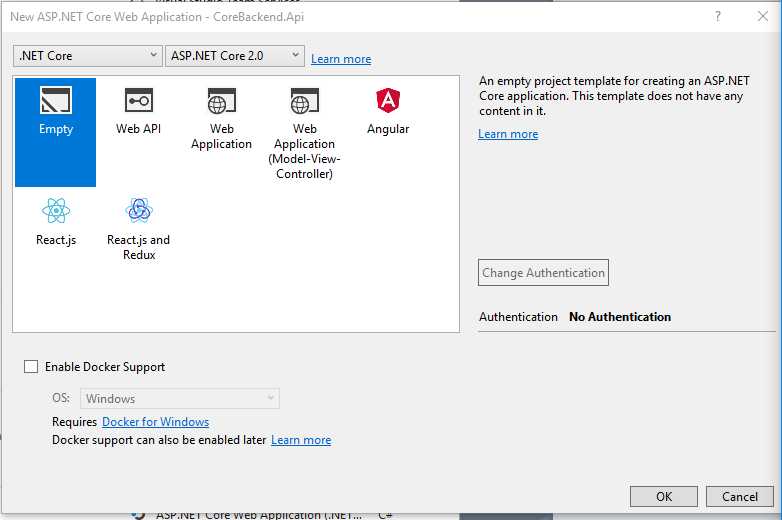Open Learn more link under template description
Image resolution: width=782 pixels, height=520 pixels.
pyautogui.click(x=508, y=134)
